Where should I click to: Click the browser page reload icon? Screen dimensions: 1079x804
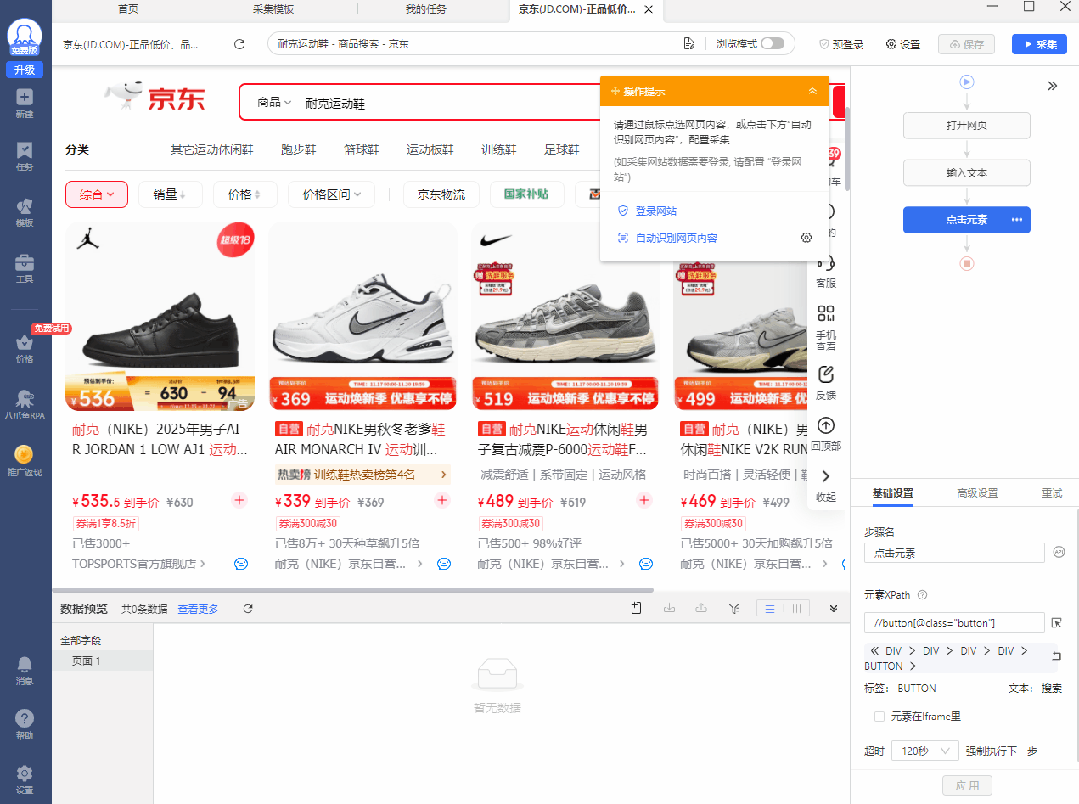pyautogui.click(x=239, y=44)
